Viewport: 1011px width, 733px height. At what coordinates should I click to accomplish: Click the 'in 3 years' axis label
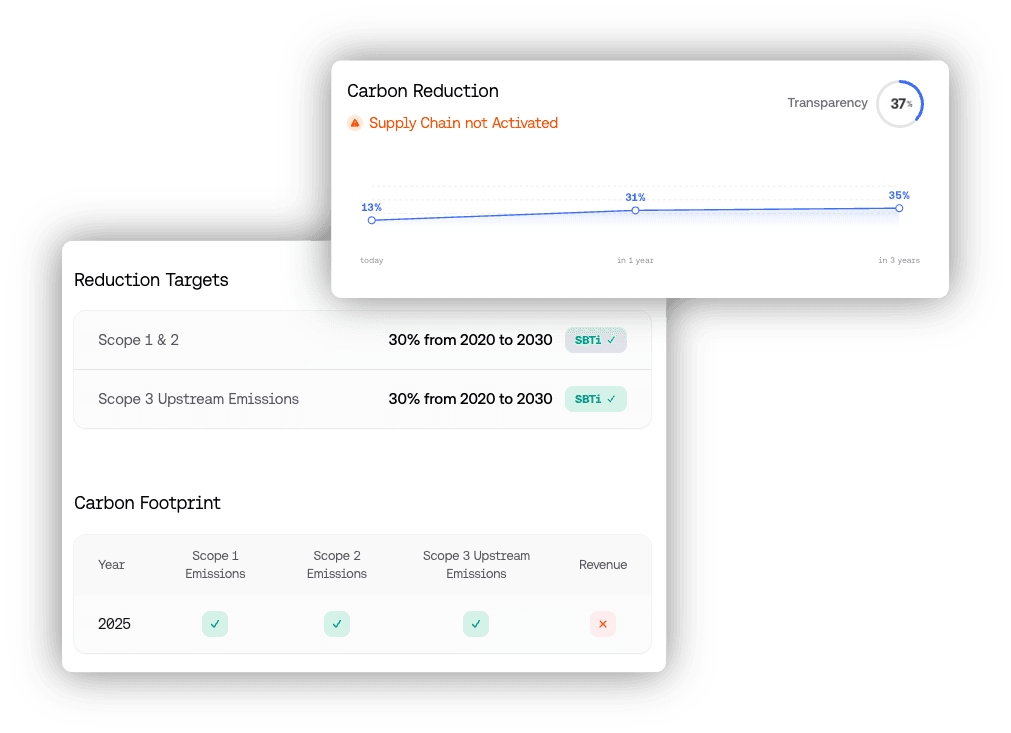[x=899, y=260]
